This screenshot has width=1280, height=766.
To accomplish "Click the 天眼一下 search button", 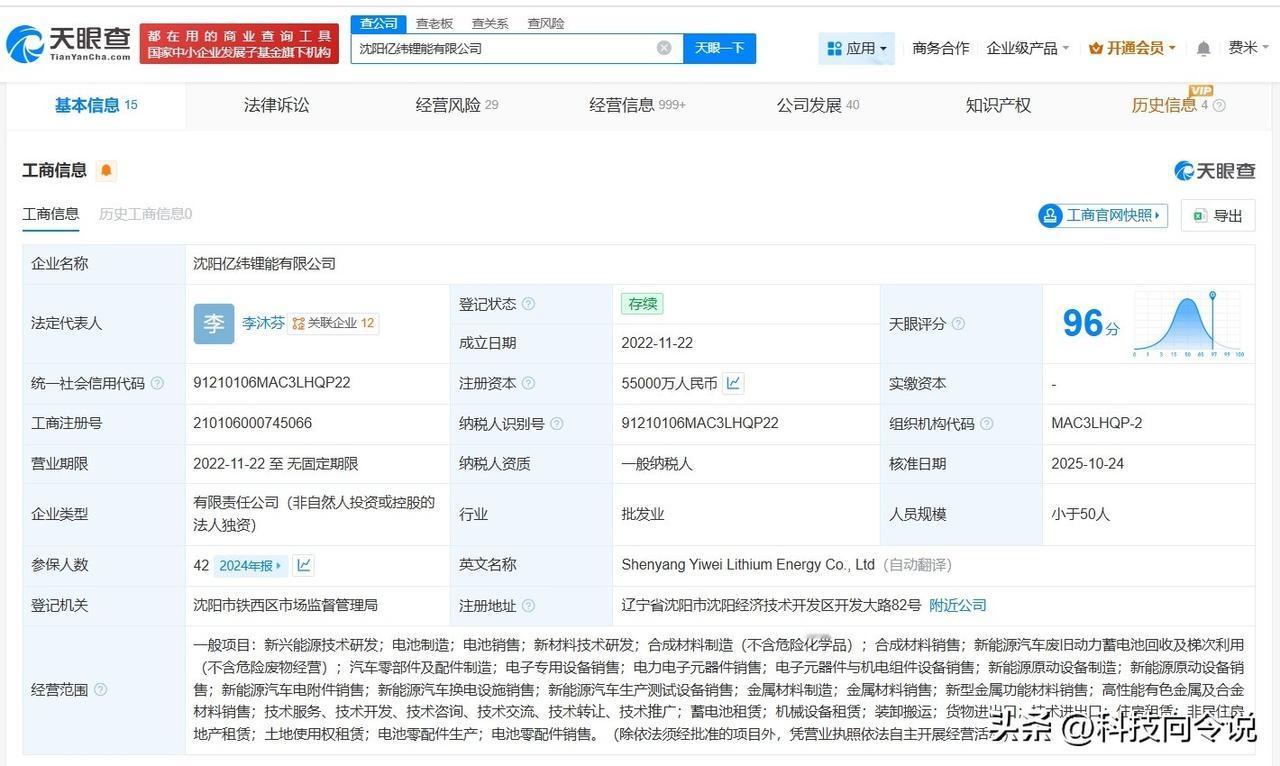I will tap(719, 47).
